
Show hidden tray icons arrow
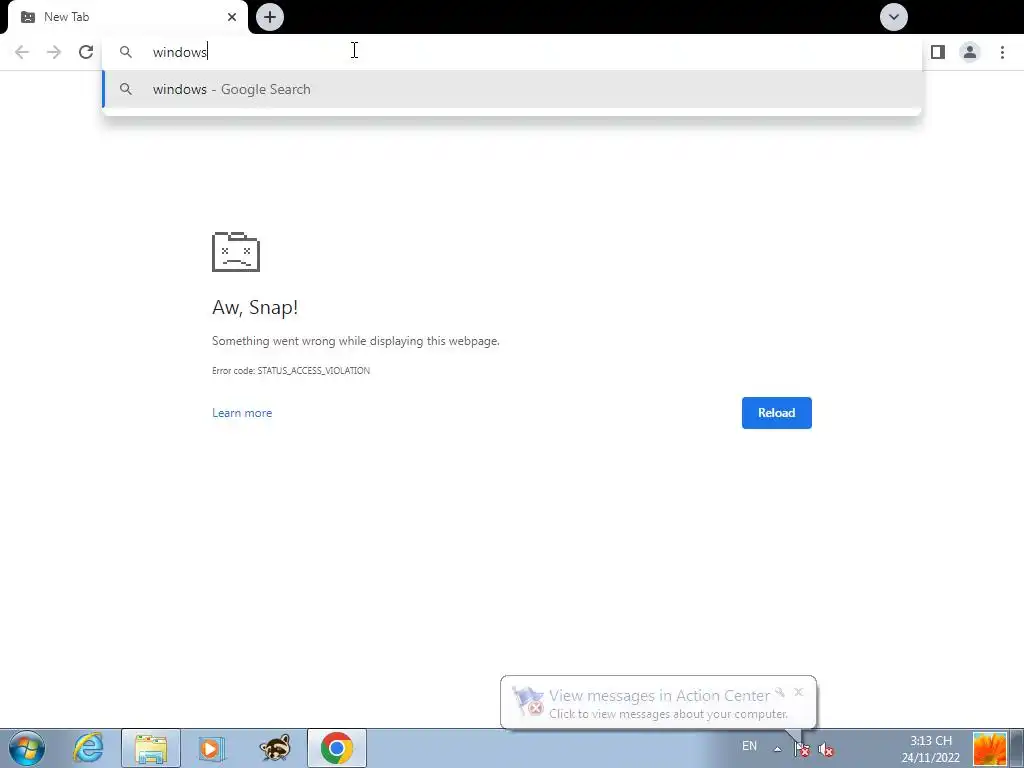point(777,749)
